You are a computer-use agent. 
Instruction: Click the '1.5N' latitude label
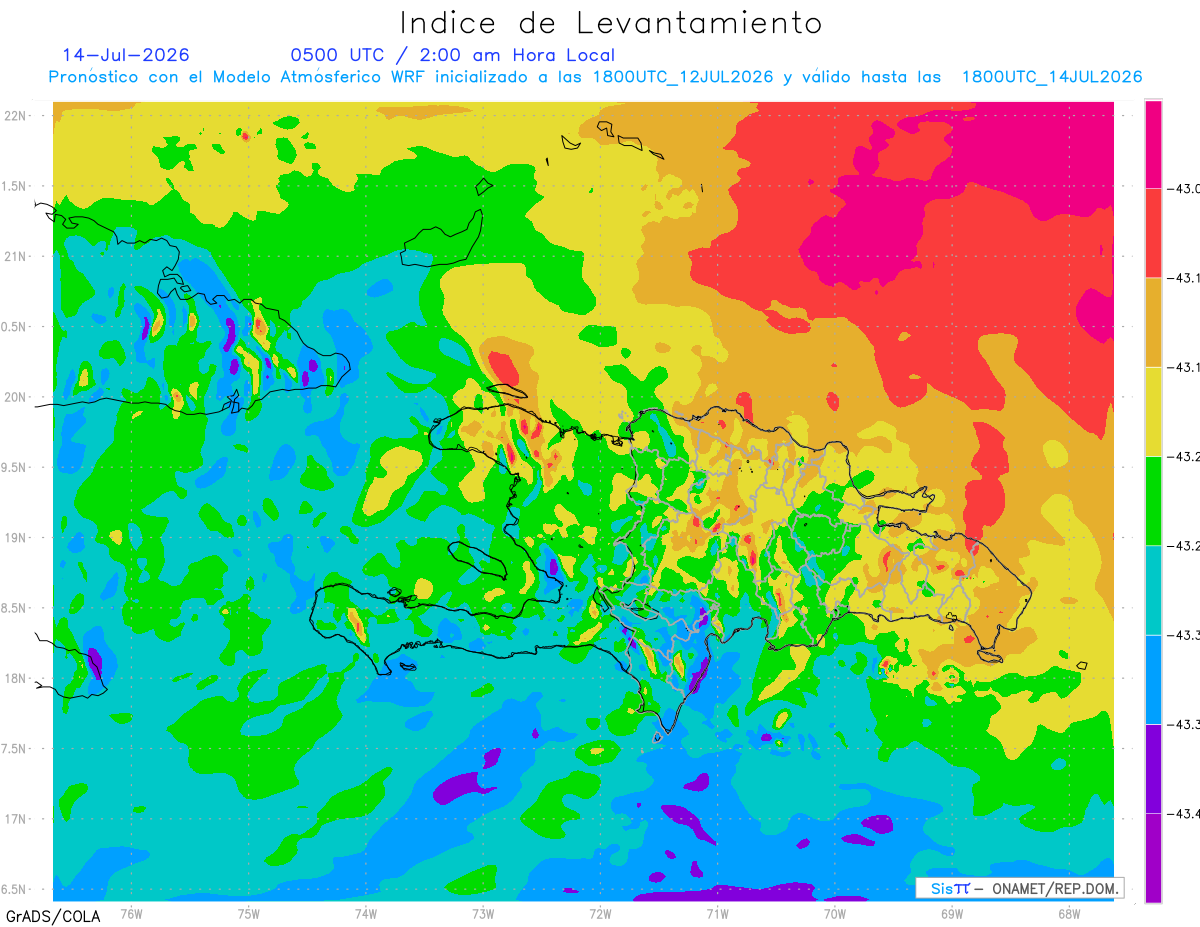[15, 186]
